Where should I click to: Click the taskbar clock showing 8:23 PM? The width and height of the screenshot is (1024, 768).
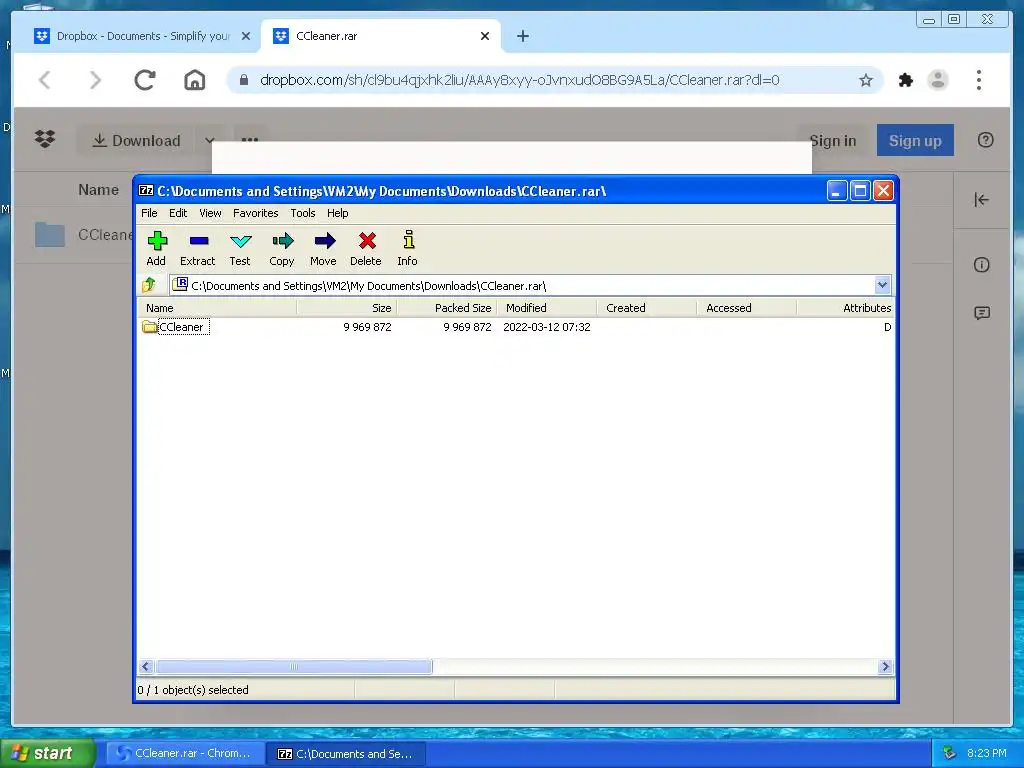tap(986, 753)
